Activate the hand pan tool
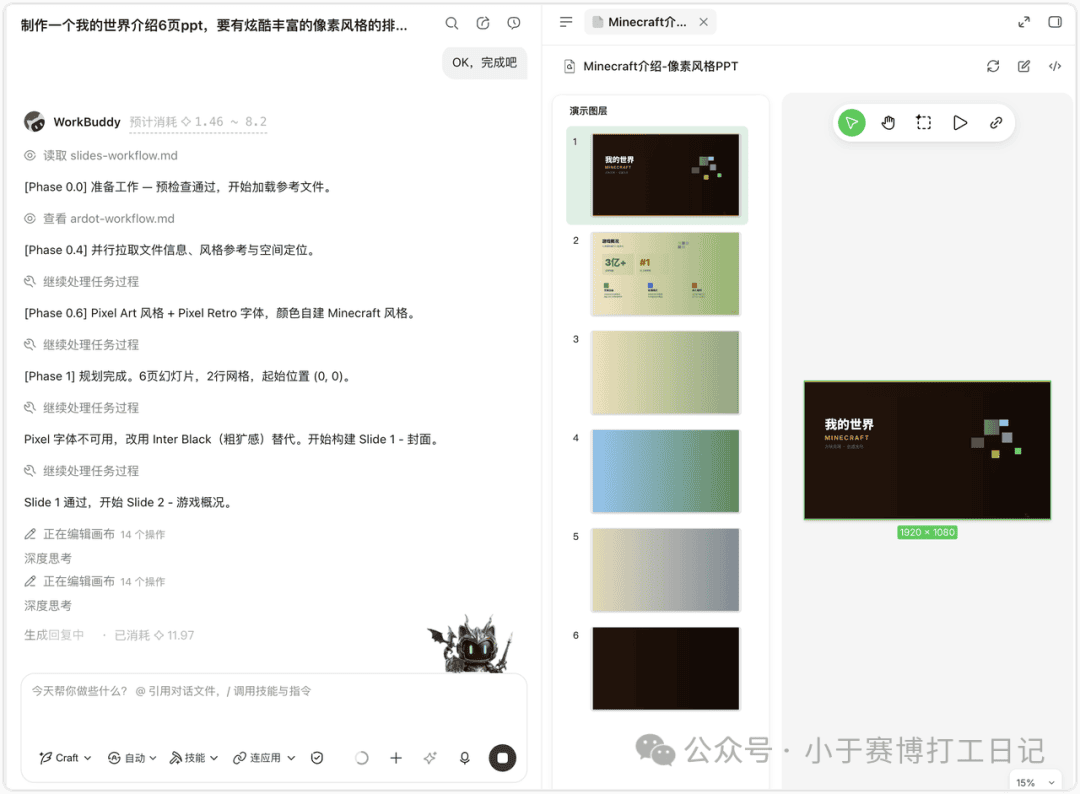This screenshot has width=1080, height=794. tap(888, 123)
